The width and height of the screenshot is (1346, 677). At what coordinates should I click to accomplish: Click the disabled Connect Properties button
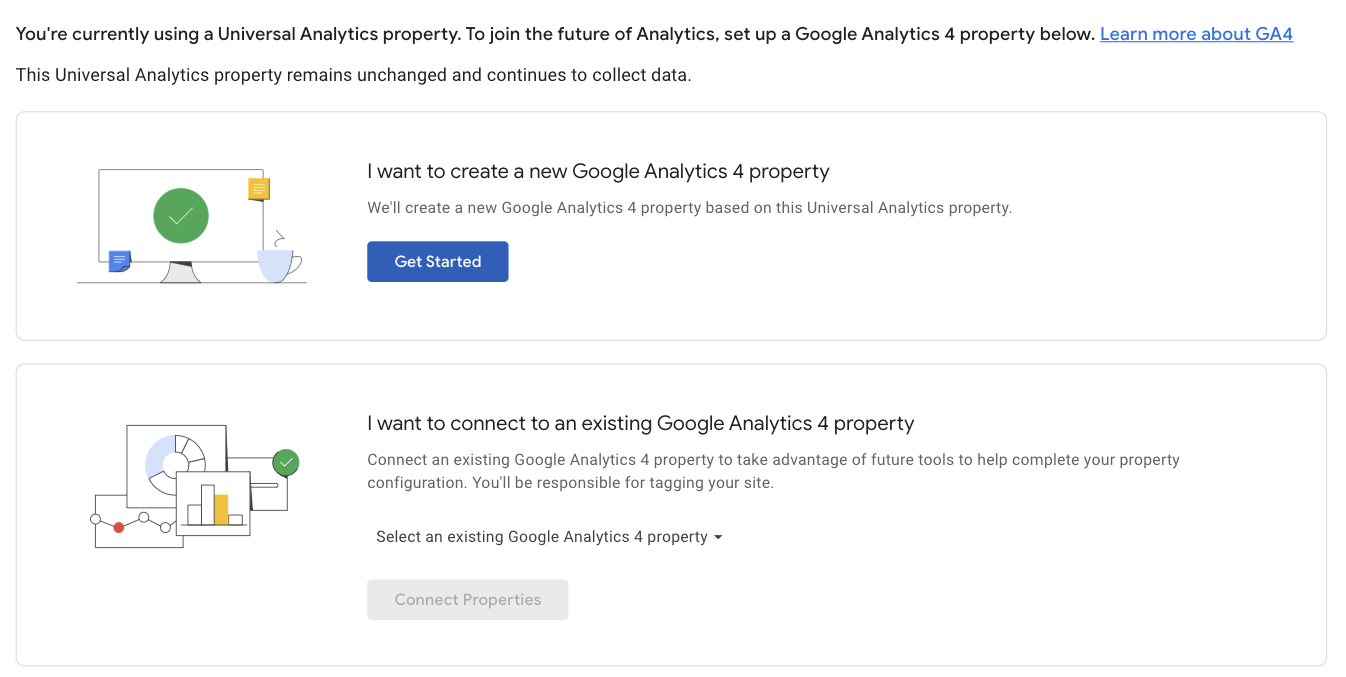467,599
